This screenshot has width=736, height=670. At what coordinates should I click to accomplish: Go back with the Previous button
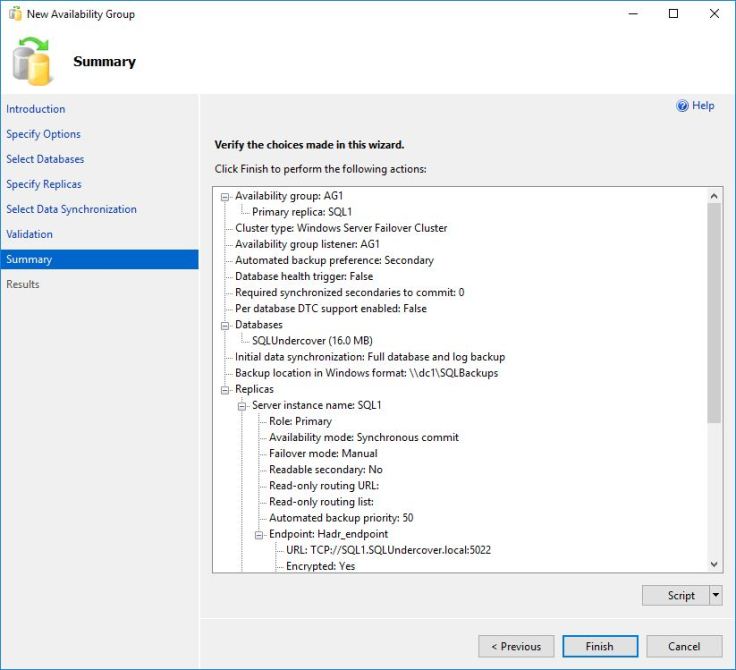[516, 647]
